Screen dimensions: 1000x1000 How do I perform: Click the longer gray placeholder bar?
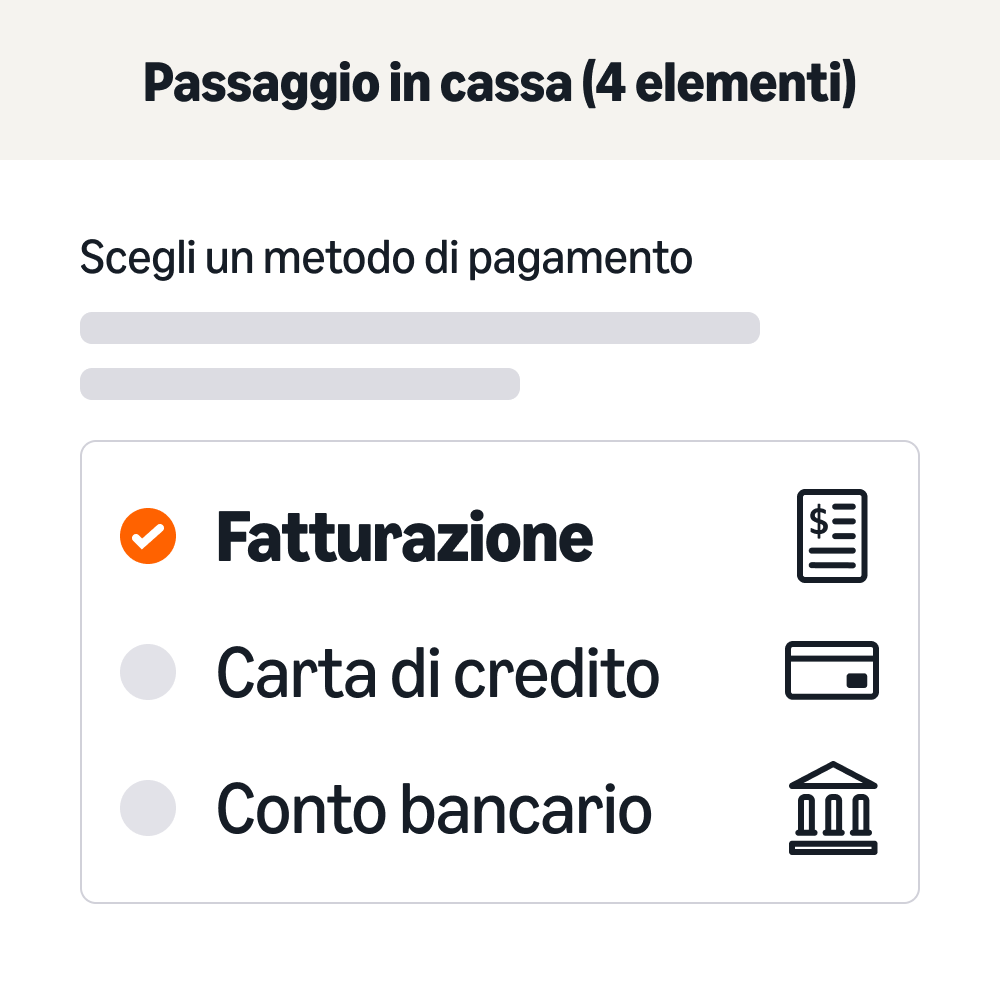(x=420, y=328)
